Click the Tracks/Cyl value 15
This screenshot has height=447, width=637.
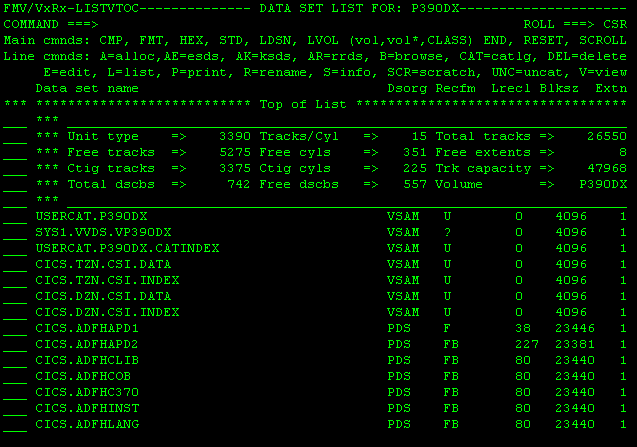tap(419, 136)
